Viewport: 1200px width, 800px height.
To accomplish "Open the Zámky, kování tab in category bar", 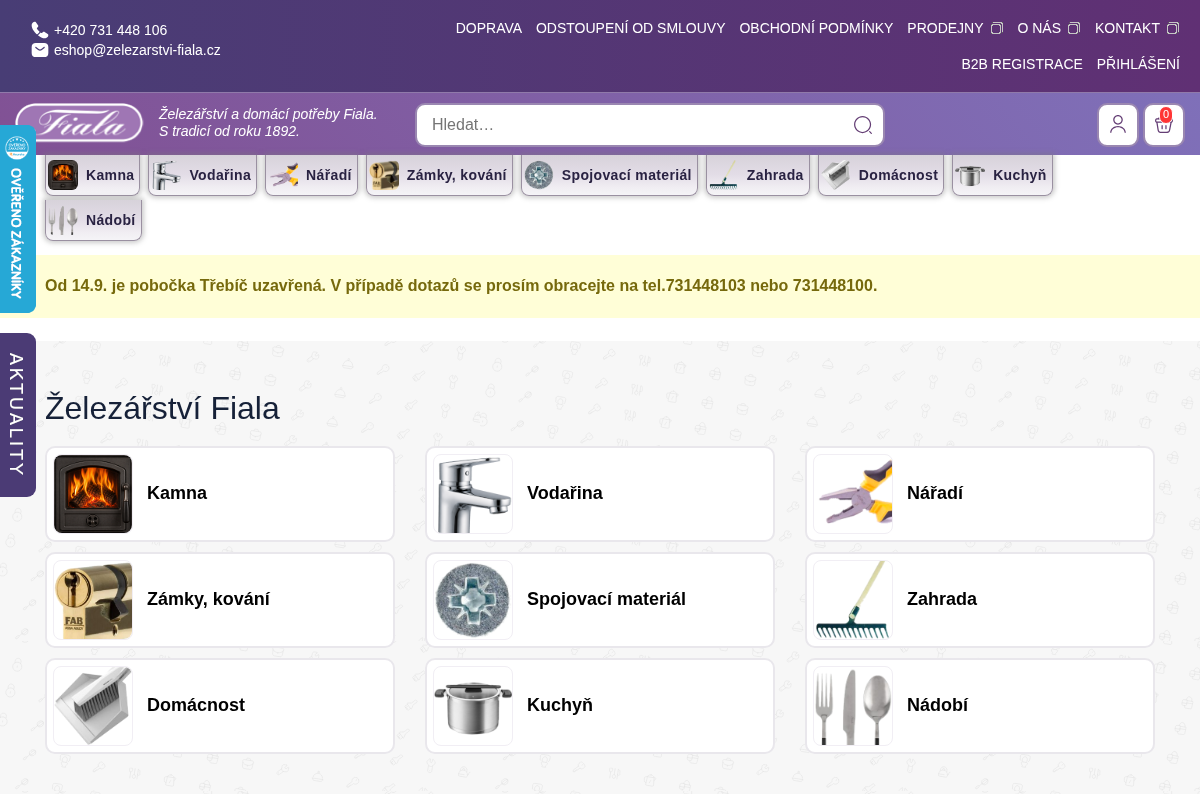I will [x=439, y=175].
